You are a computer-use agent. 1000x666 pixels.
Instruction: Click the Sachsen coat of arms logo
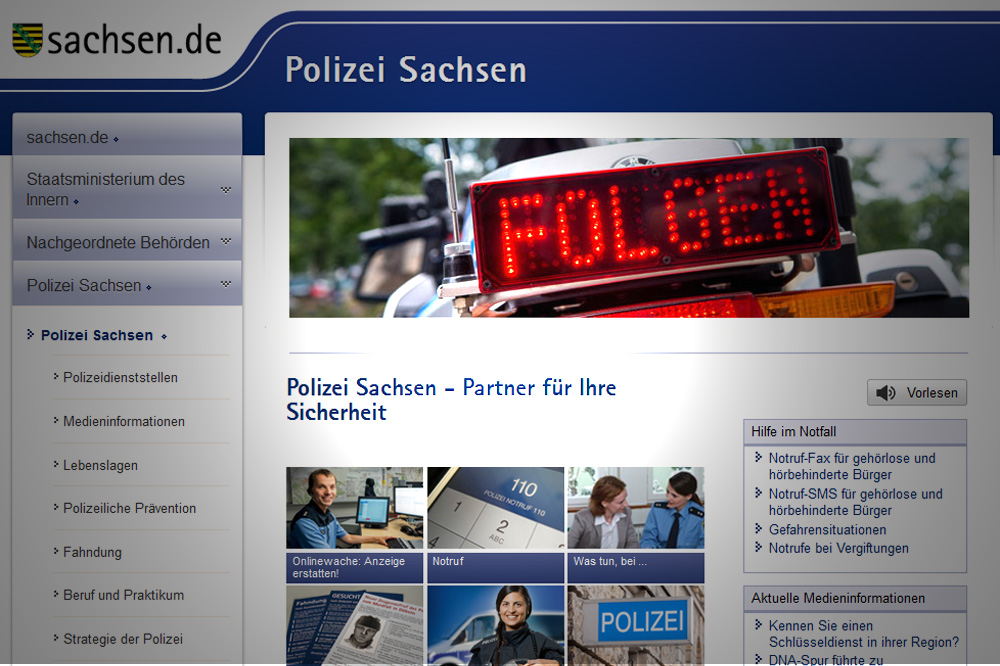pyautogui.click(x=30, y=40)
